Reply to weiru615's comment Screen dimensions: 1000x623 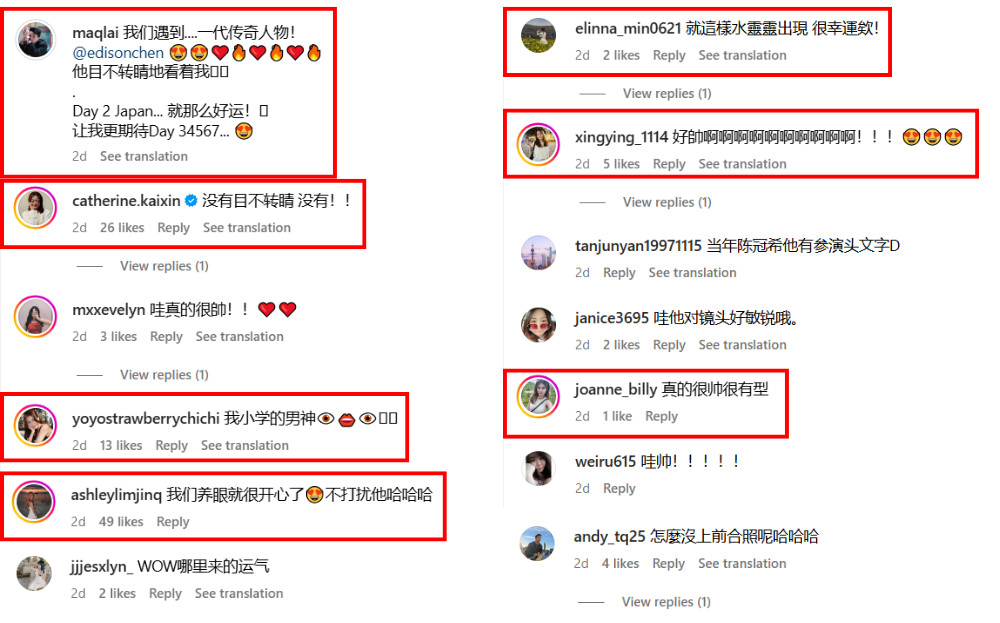click(x=619, y=488)
